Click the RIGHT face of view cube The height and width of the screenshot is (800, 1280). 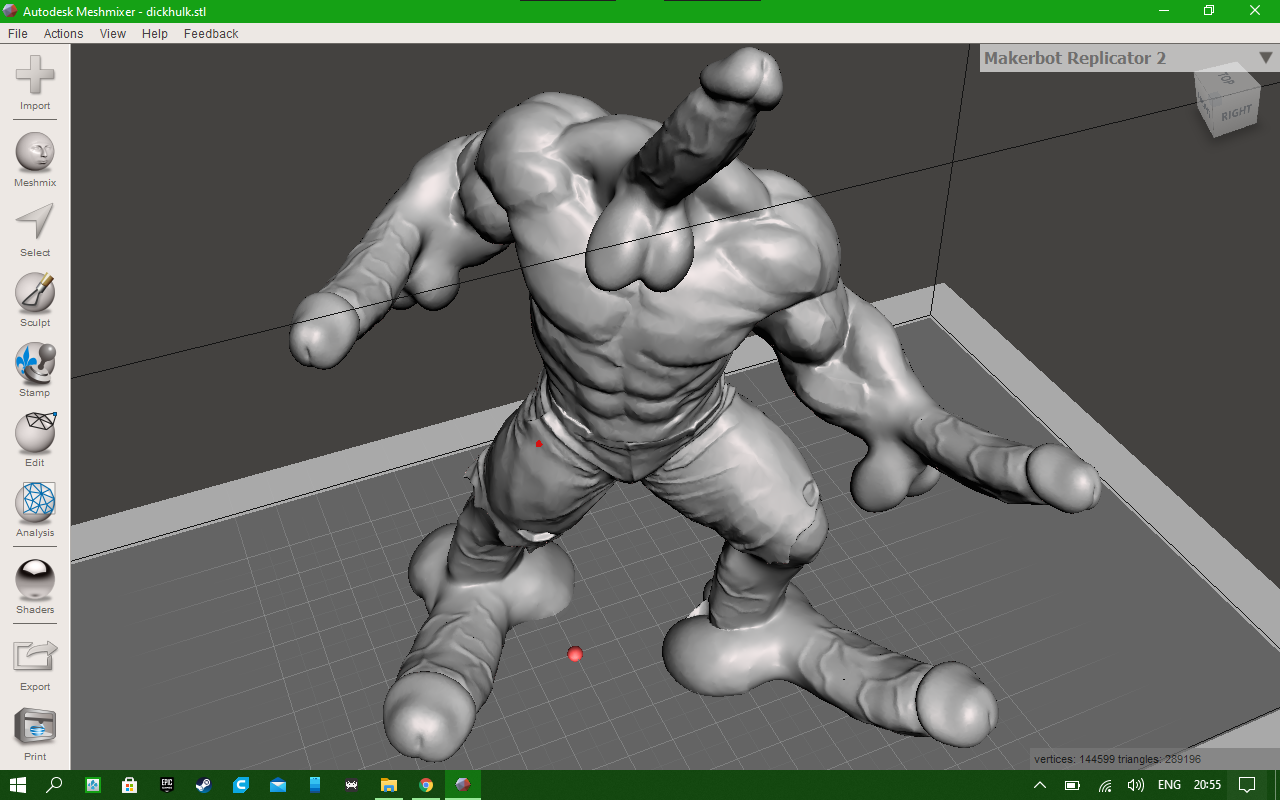coord(1237,113)
